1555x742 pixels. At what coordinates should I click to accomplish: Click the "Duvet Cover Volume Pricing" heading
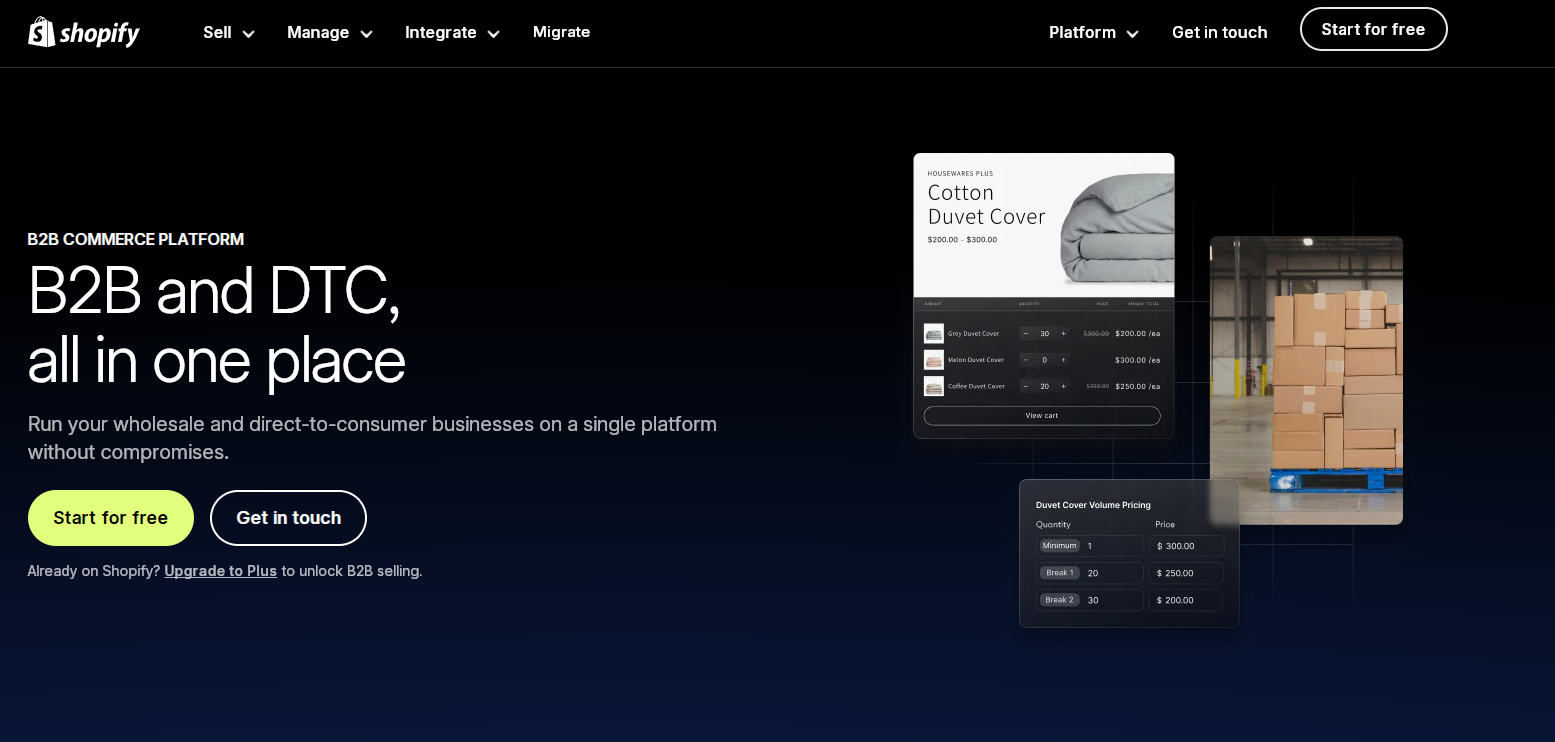[x=1093, y=505]
